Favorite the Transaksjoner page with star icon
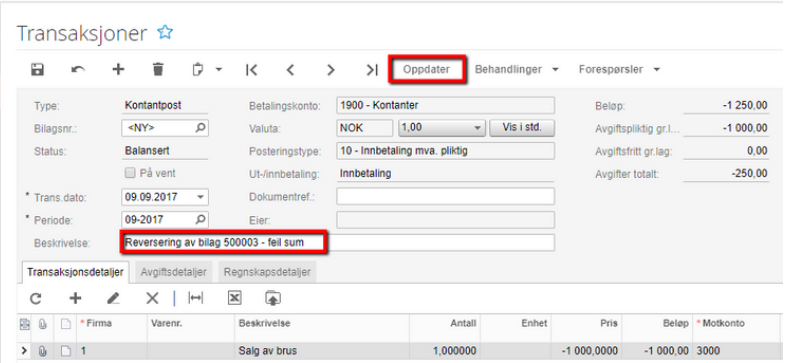Viewport: 786px width, 363px height. 165,33
